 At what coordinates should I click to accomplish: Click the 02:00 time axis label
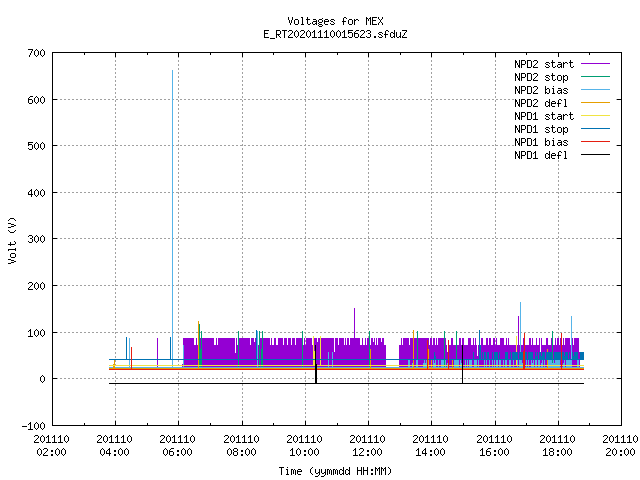(x=51, y=452)
